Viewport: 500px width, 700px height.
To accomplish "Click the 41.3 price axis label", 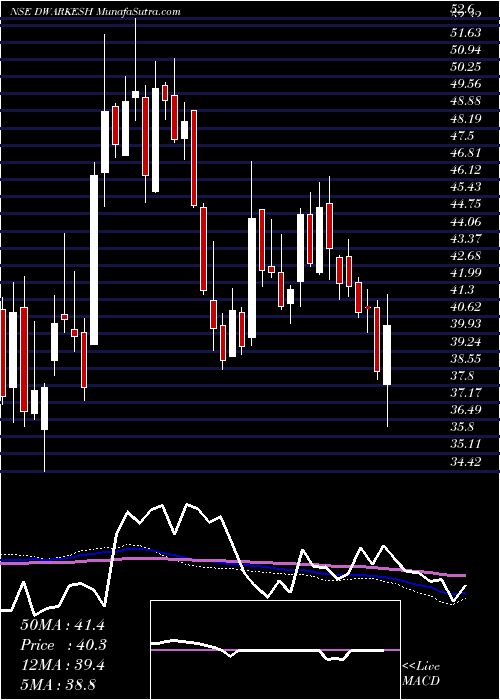I will tap(462, 291).
